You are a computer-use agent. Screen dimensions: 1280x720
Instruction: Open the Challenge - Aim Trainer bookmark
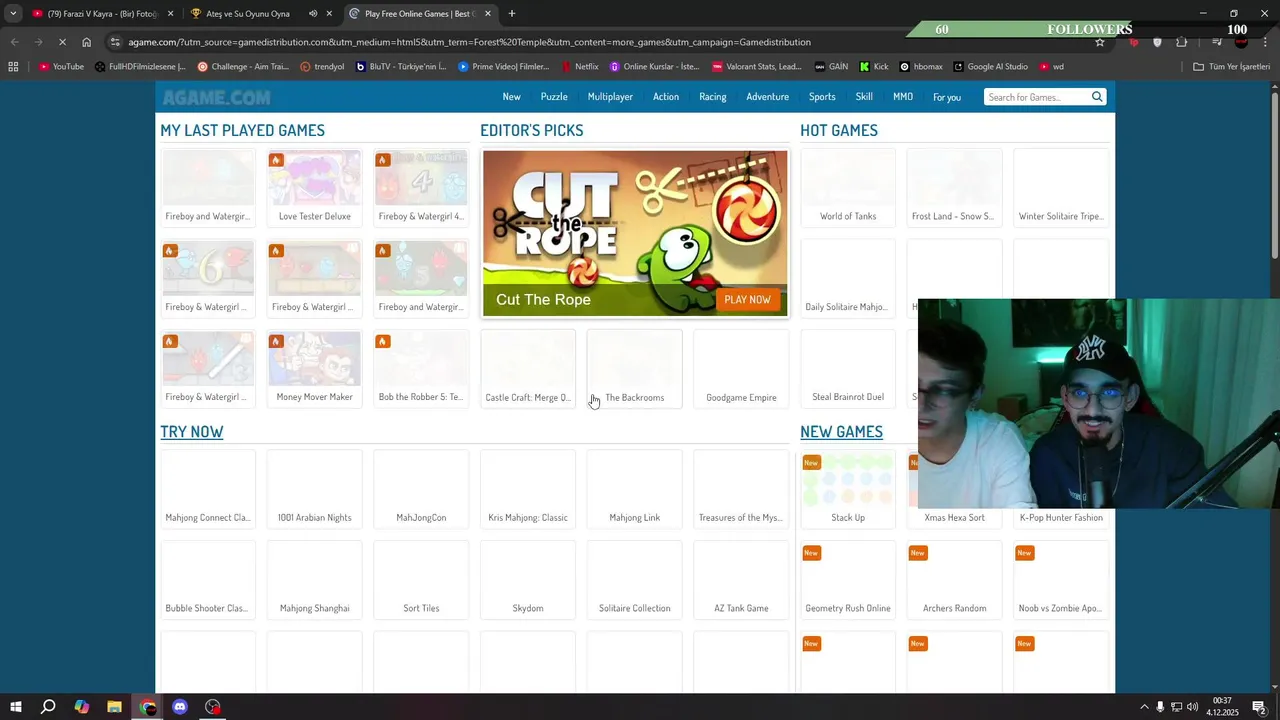243,67
